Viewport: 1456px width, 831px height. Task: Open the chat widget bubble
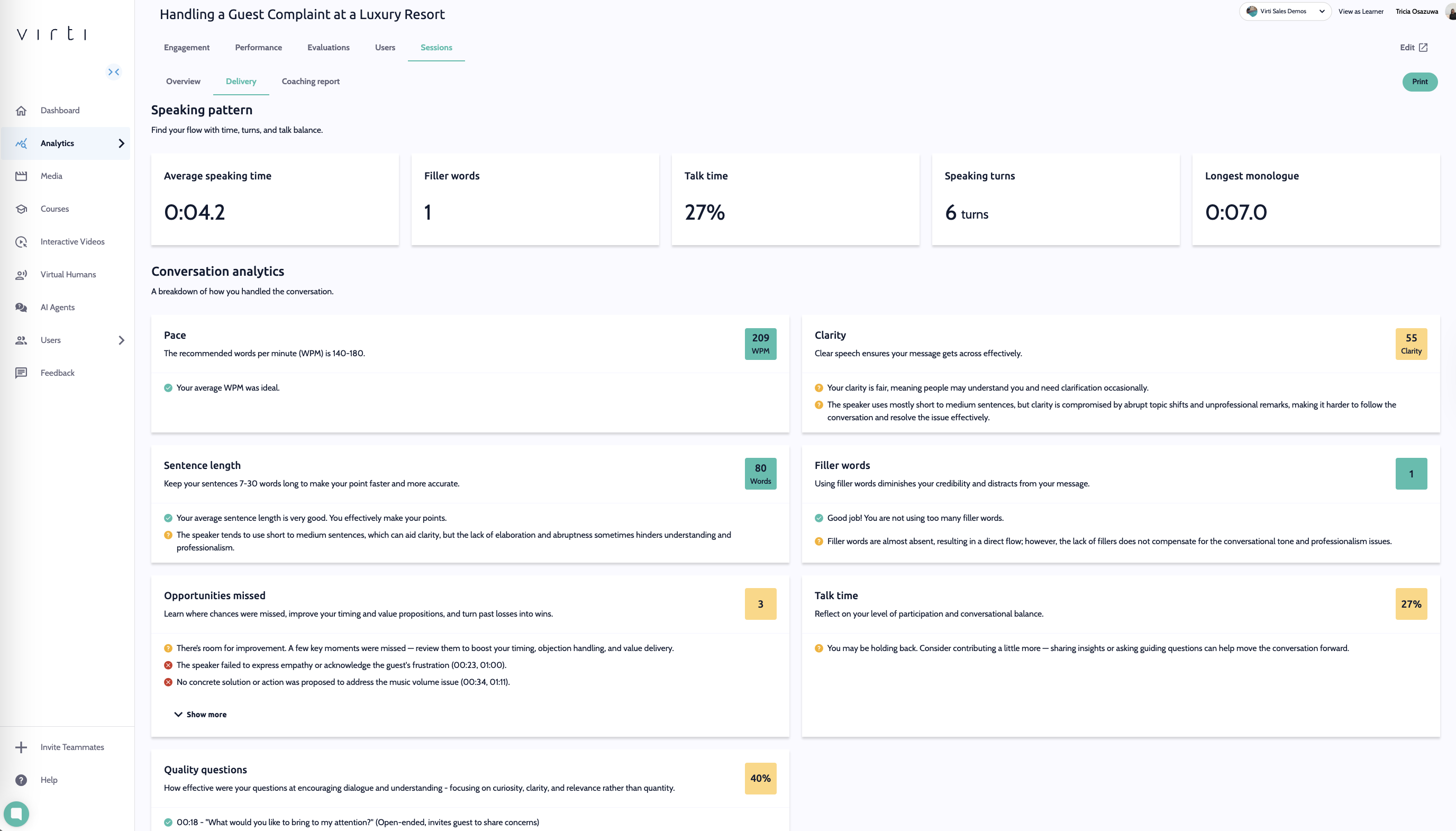click(x=16, y=814)
